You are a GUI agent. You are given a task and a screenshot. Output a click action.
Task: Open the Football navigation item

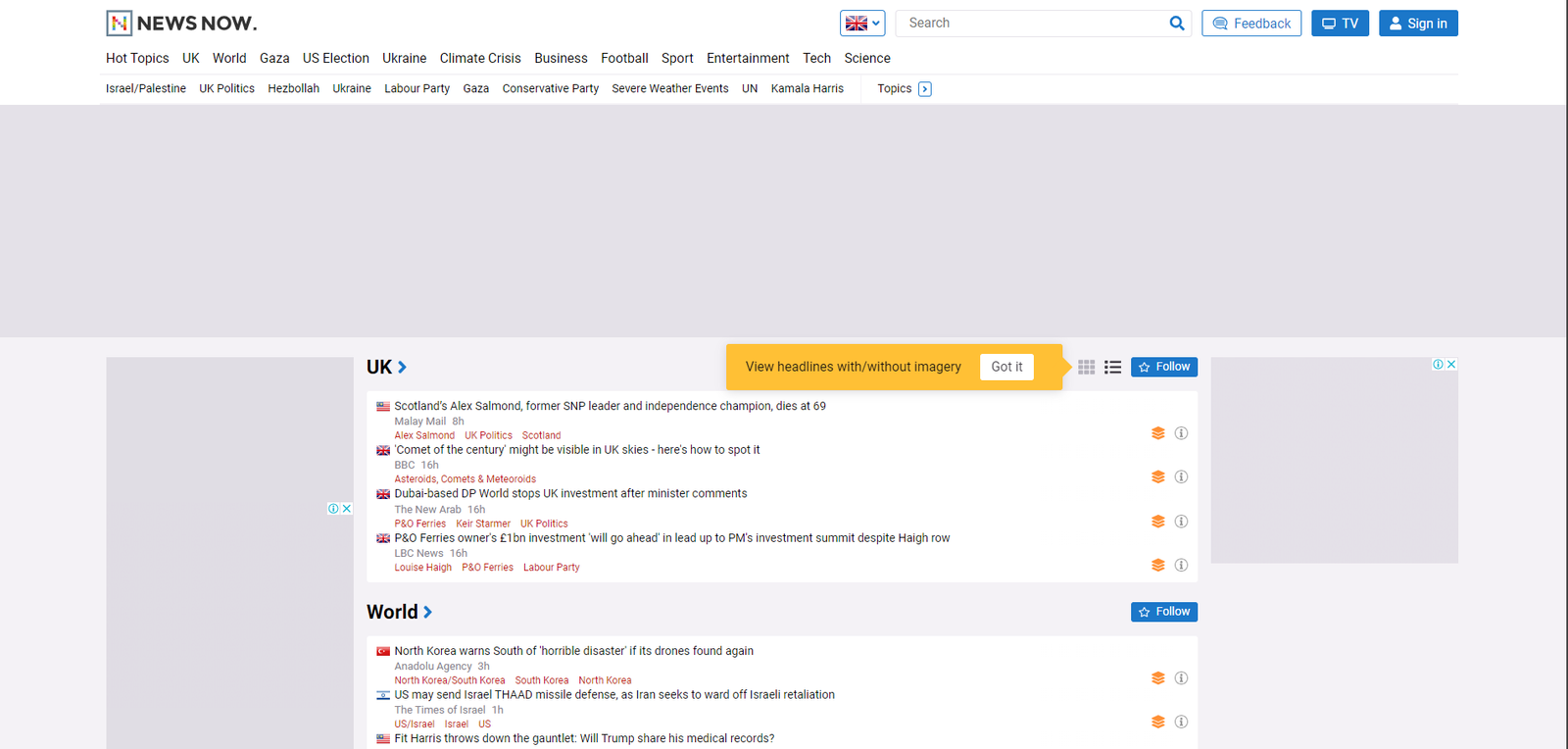tap(624, 59)
